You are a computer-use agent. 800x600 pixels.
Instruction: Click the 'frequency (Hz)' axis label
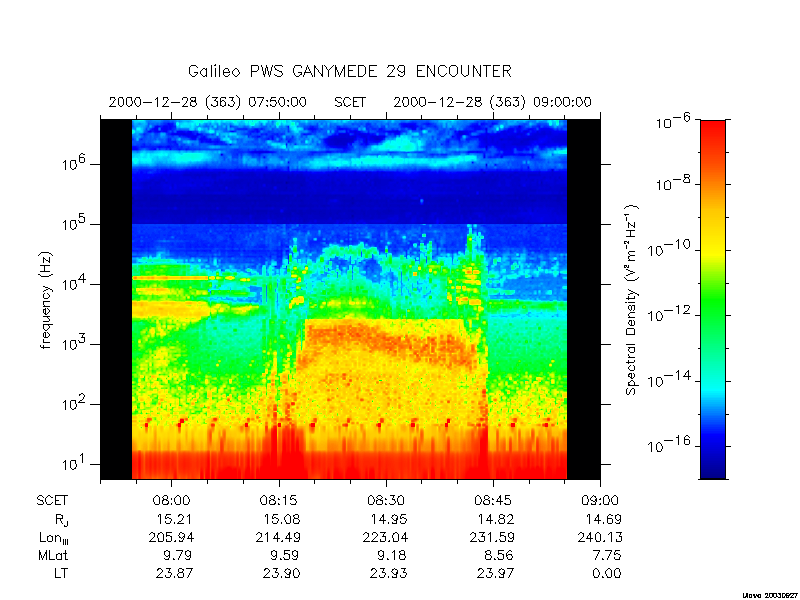pyautogui.click(x=46, y=300)
